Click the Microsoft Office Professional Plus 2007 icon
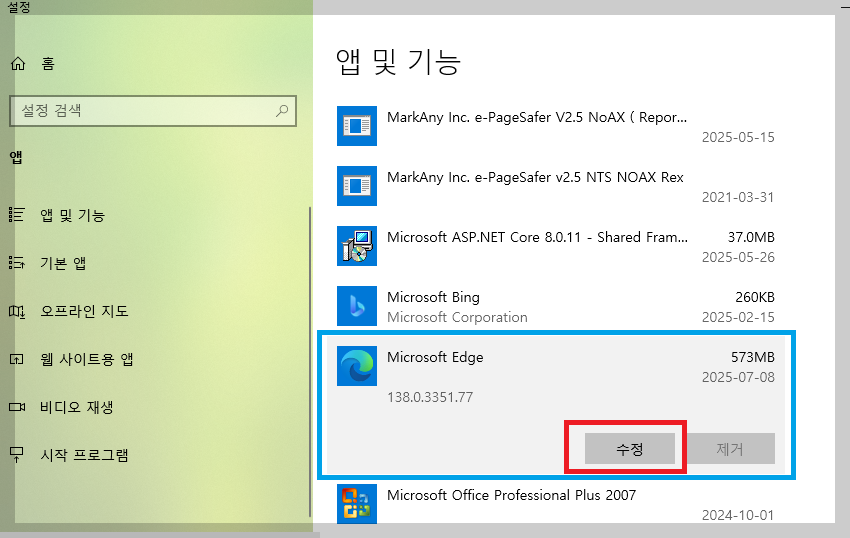 (x=357, y=504)
